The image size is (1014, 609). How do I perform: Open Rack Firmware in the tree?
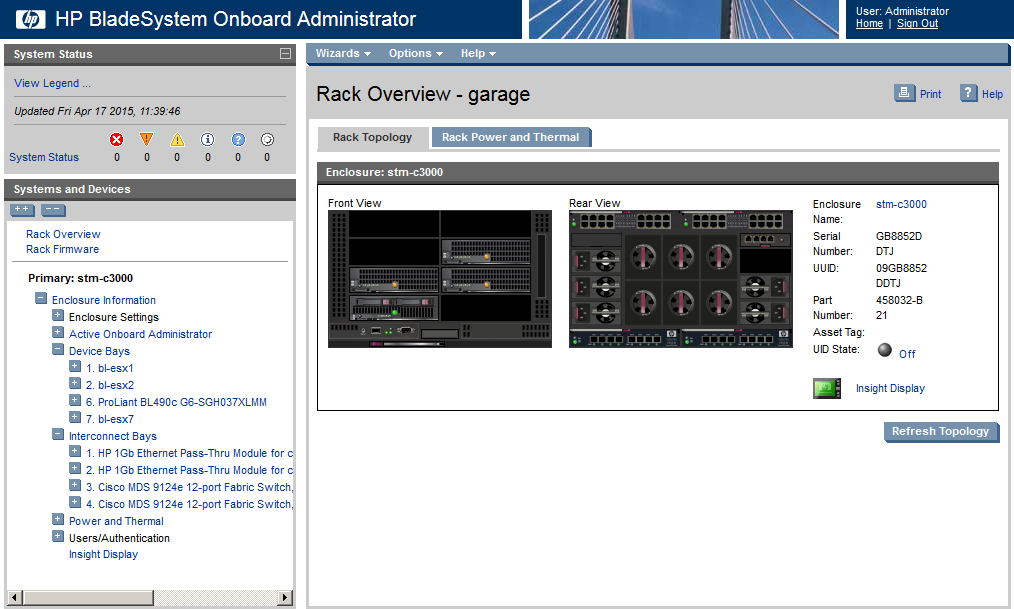pyautogui.click(x=63, y=249)
